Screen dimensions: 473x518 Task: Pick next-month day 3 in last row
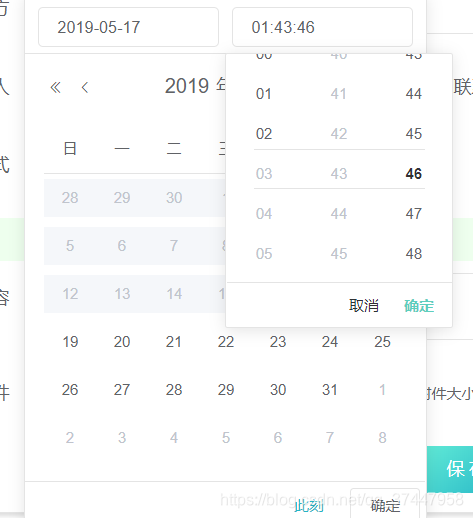coord(122,438)
